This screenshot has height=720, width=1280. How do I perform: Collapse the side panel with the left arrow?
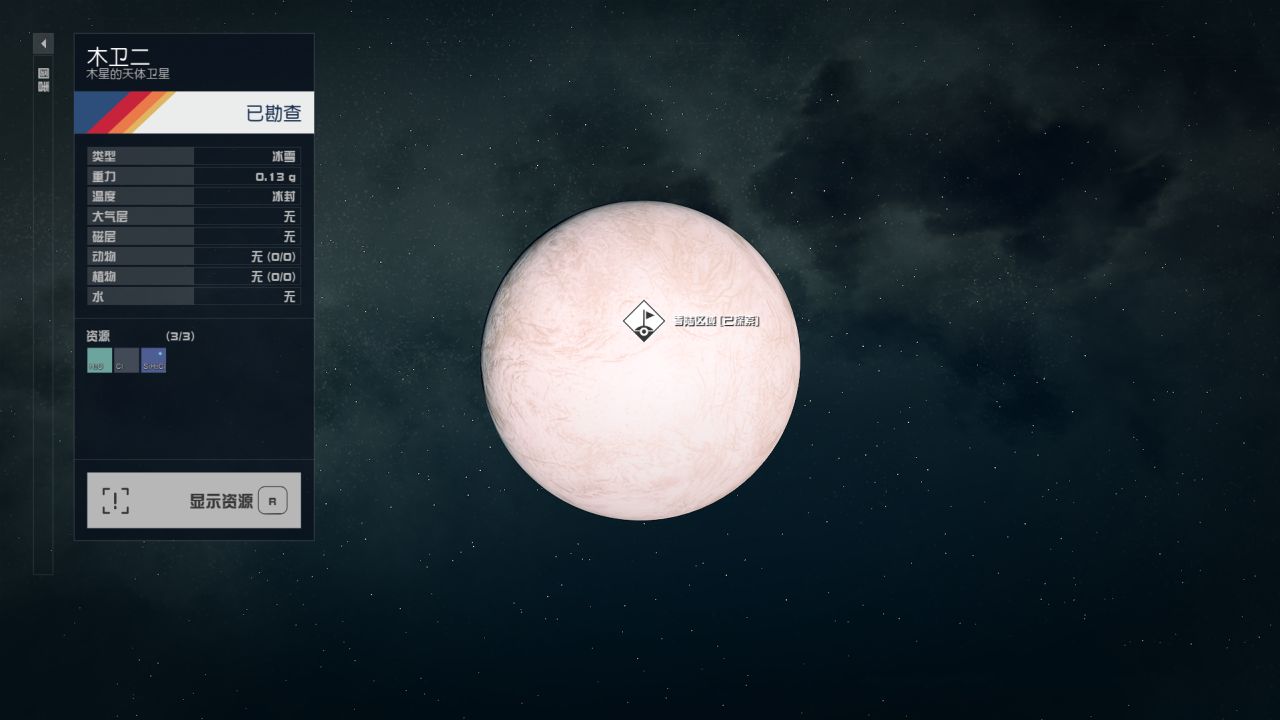(x=43, y=44)
